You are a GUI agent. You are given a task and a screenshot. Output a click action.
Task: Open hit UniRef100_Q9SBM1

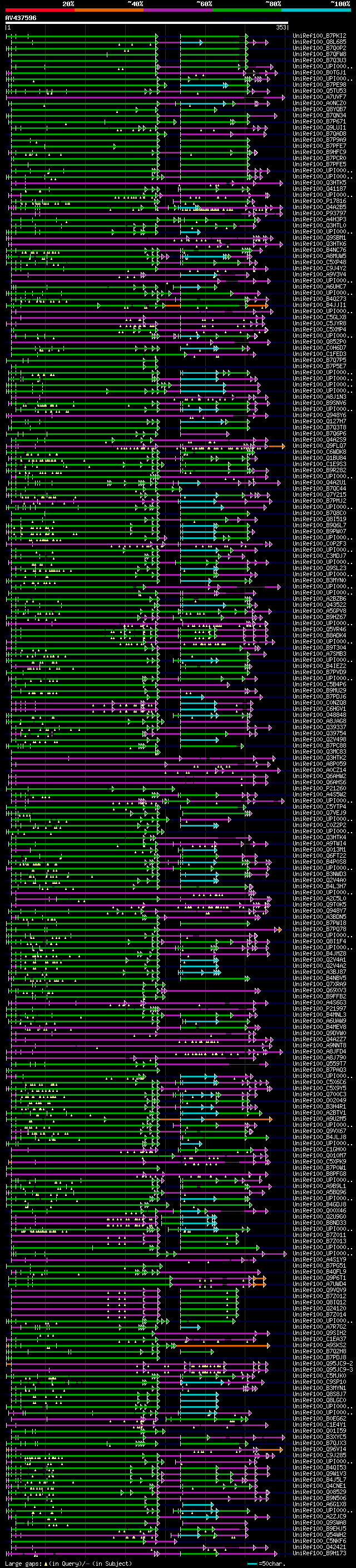(319, 238)
